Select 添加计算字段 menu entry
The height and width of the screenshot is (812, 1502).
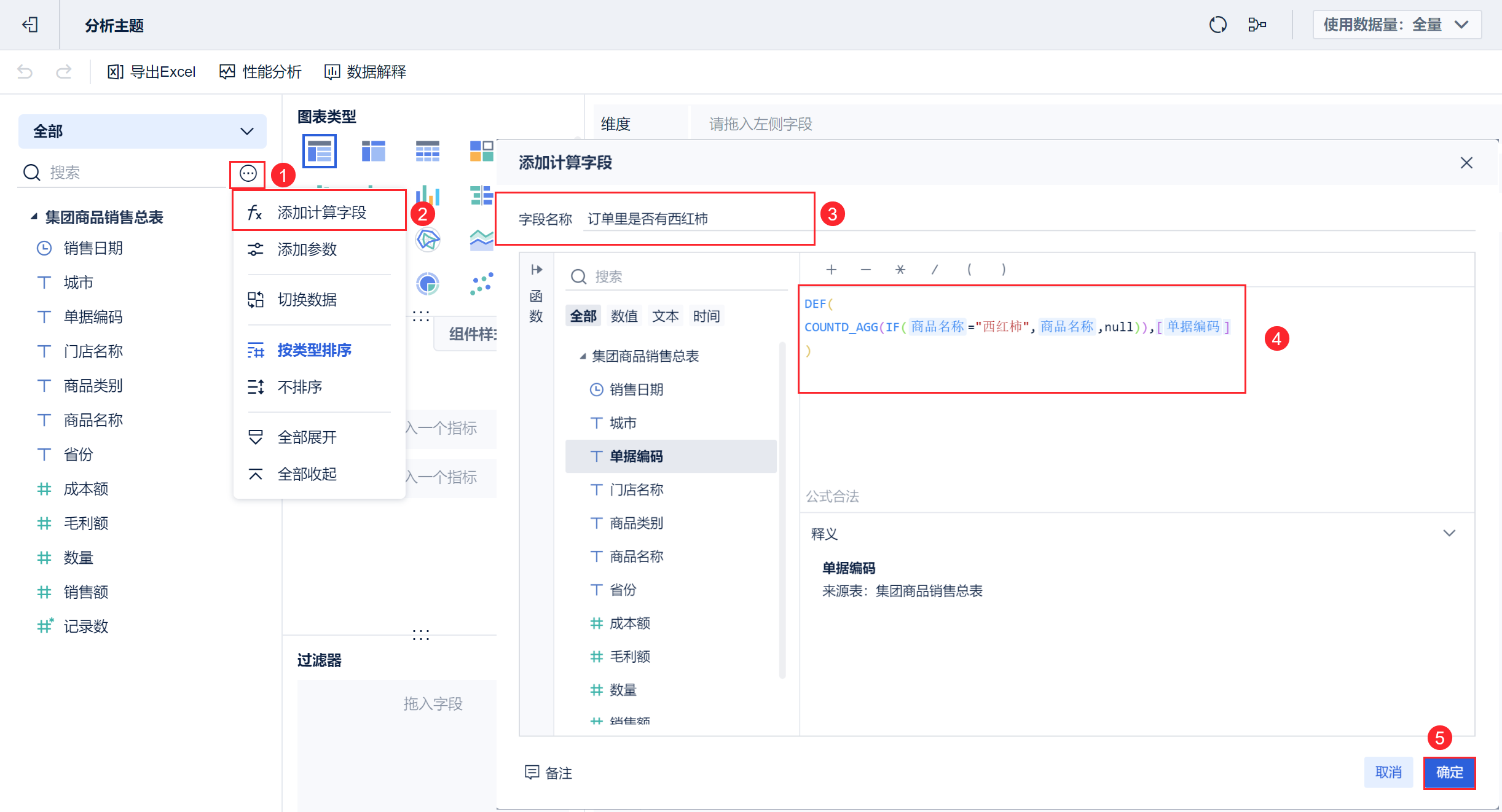(321, 213)
